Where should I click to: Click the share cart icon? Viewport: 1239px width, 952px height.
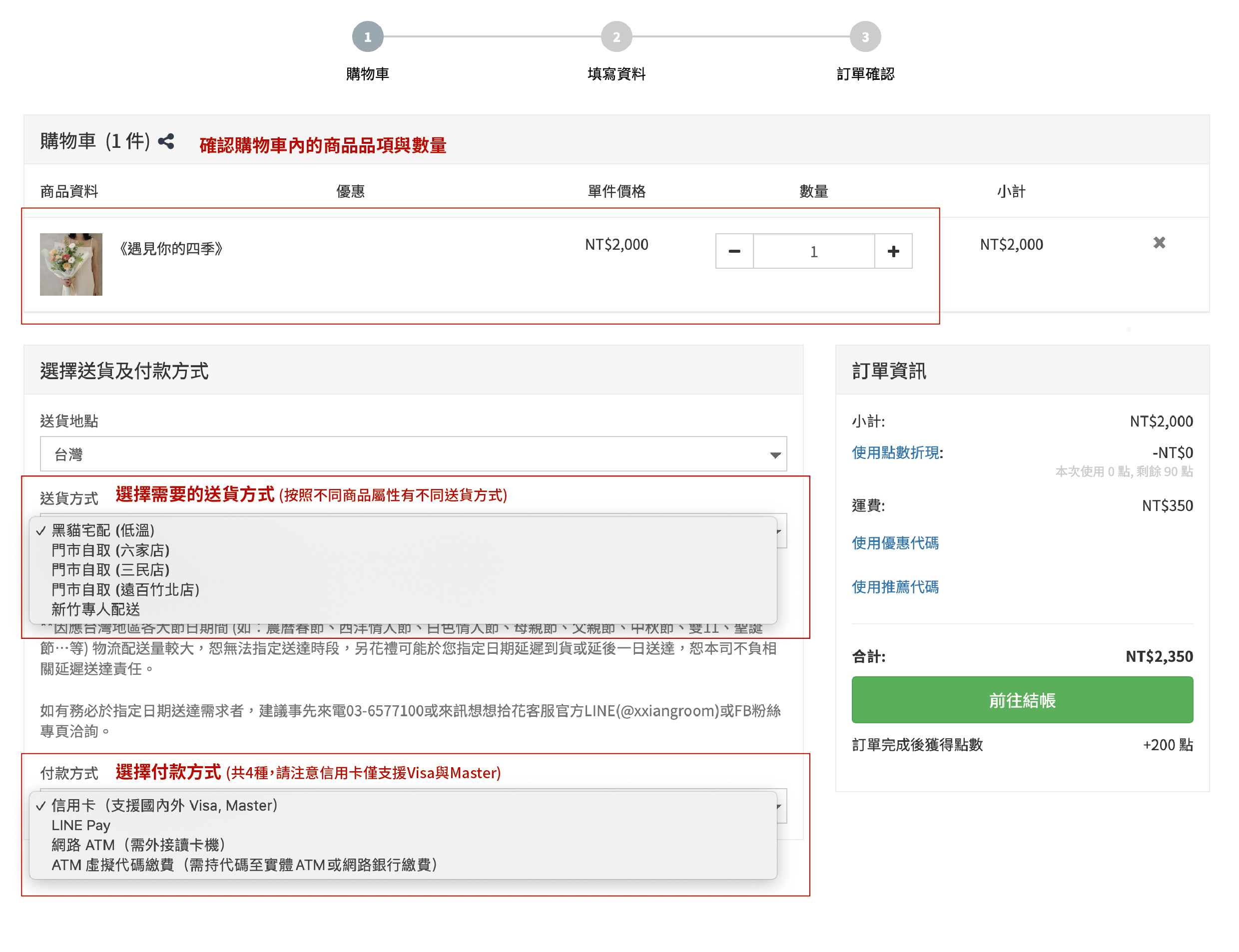coord(165,141)
